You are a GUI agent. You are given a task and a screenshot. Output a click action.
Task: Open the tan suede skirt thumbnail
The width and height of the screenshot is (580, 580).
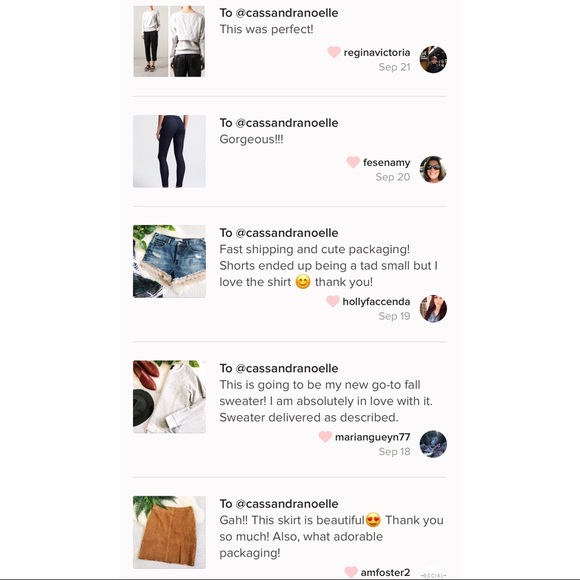tap(169, 532)
